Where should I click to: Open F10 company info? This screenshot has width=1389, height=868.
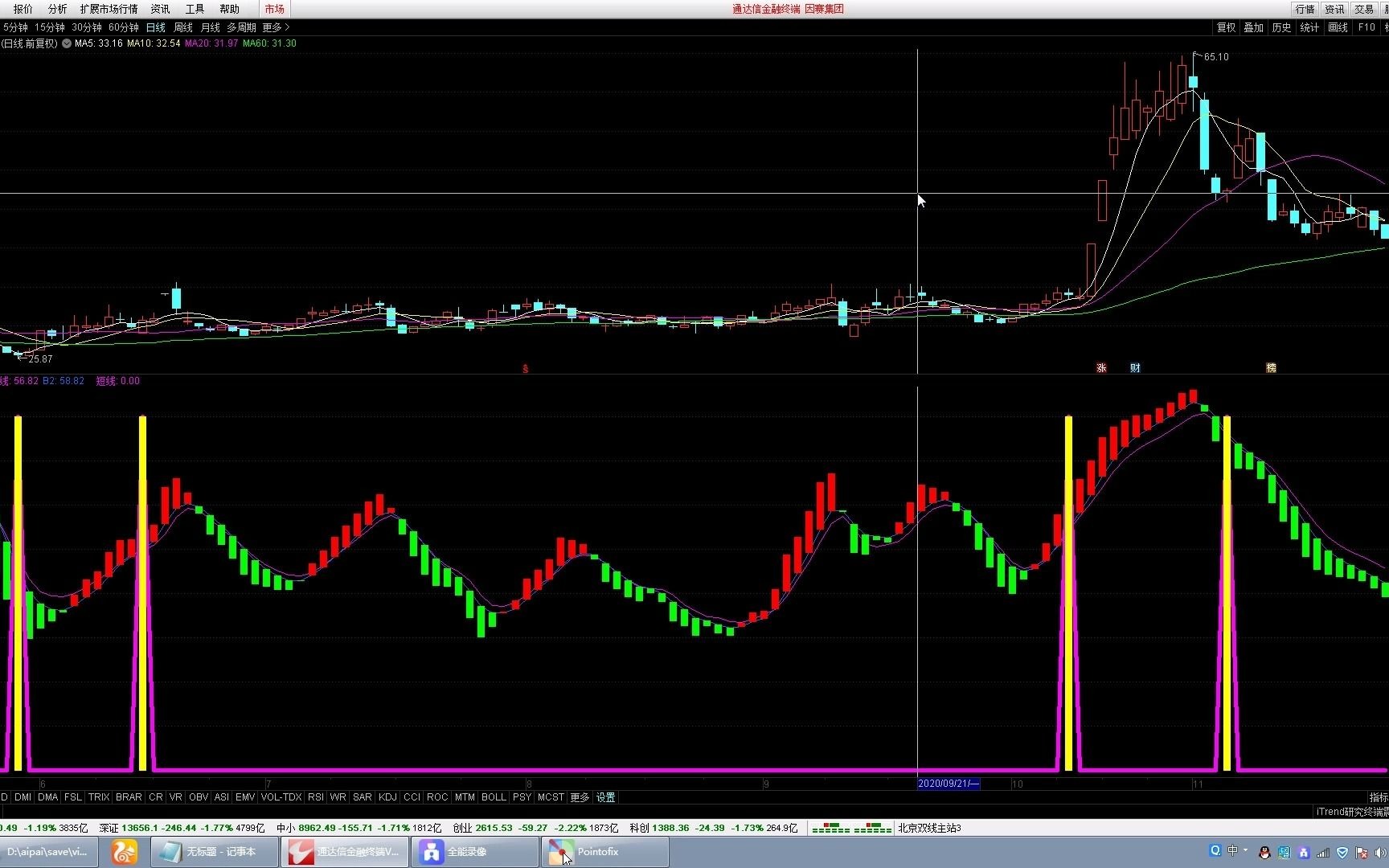[1366, 27]
